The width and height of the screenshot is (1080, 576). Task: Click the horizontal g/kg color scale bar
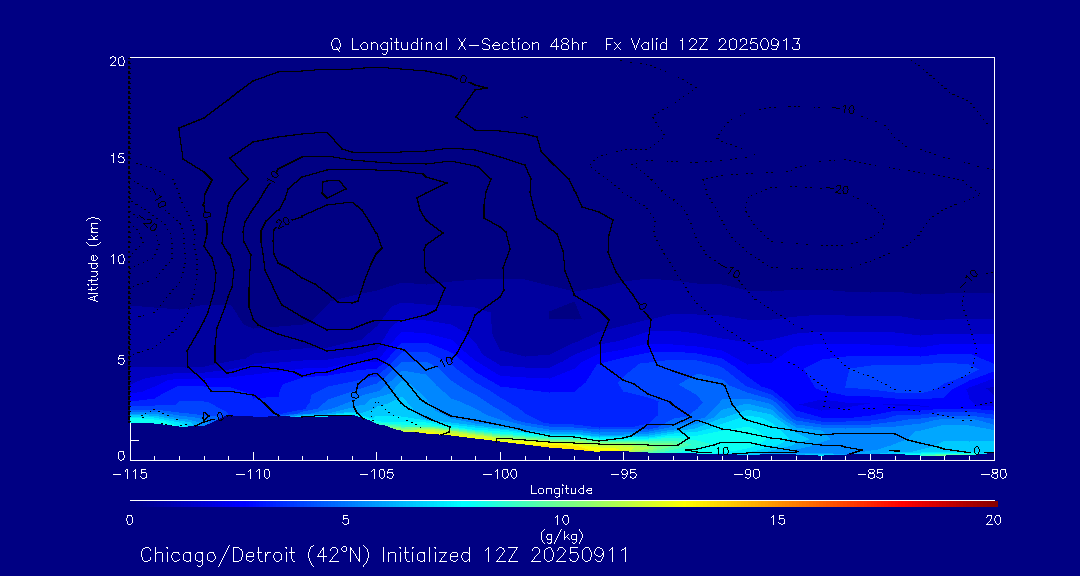(x=563, y=504)
